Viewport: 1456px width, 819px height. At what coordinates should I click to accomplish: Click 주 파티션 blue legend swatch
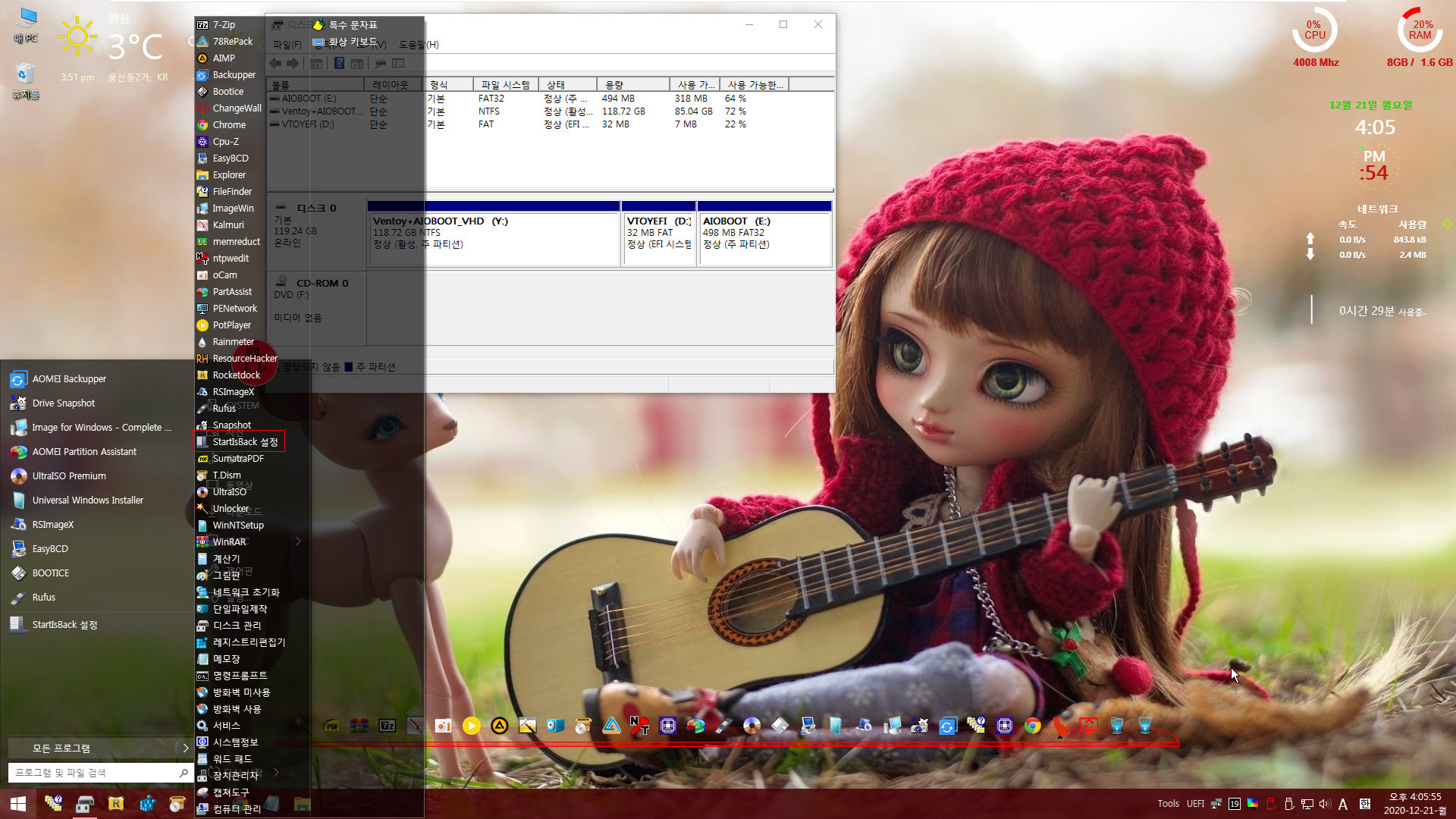(349, 367)
